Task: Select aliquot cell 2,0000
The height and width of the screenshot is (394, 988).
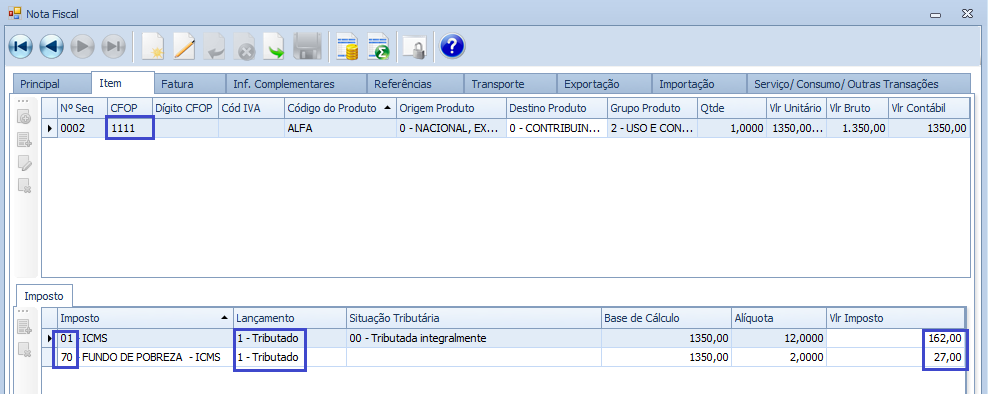Action: click(779, 357)
